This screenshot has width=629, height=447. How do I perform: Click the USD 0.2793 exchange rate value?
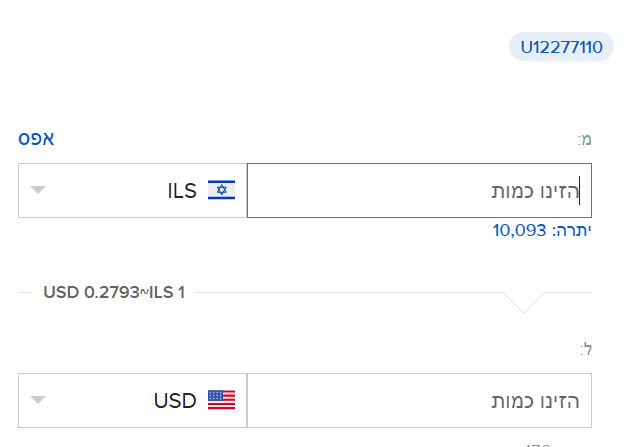(91, 292)
